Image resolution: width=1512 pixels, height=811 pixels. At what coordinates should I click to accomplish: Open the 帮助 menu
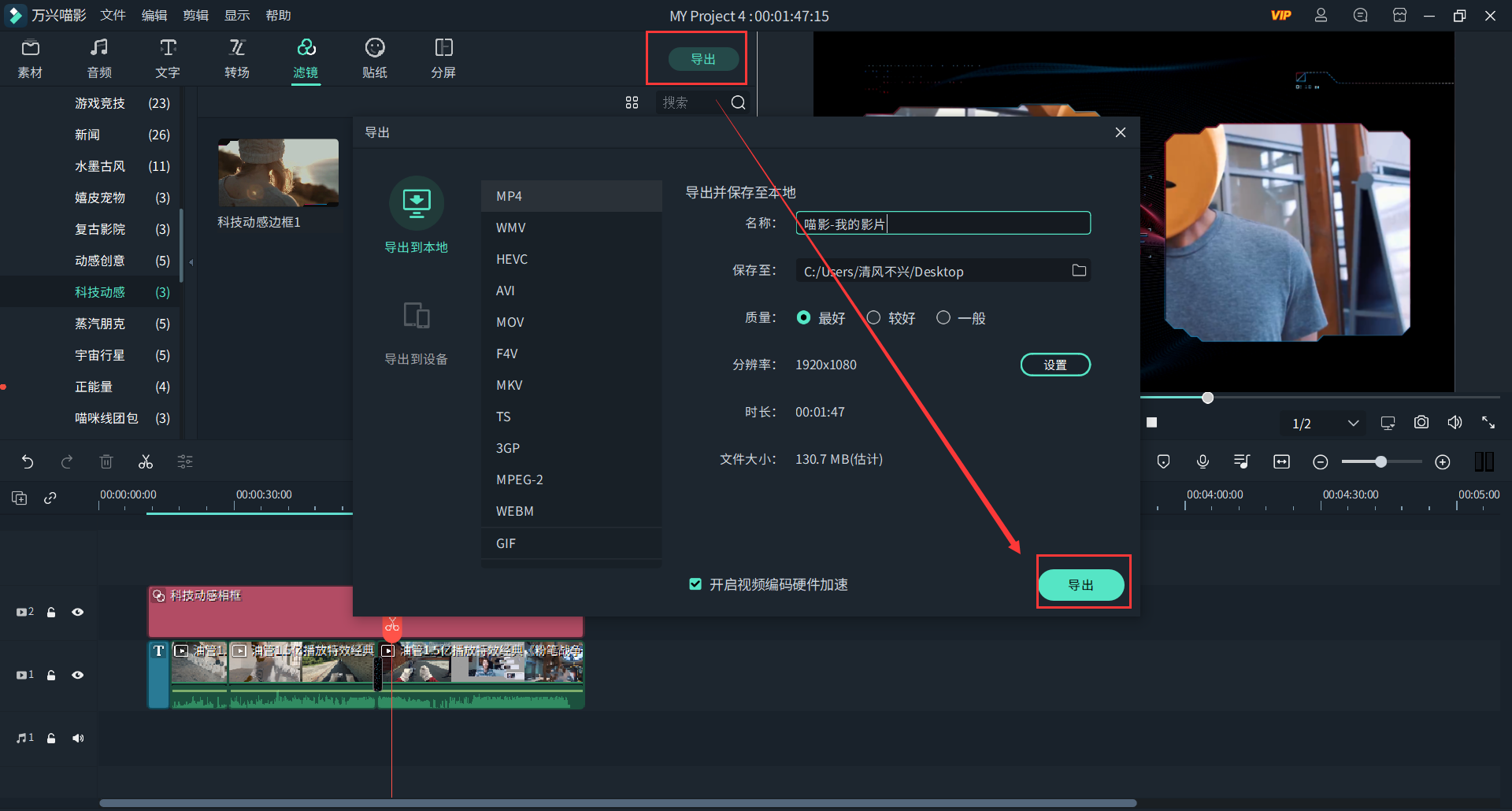click(278, 15)
